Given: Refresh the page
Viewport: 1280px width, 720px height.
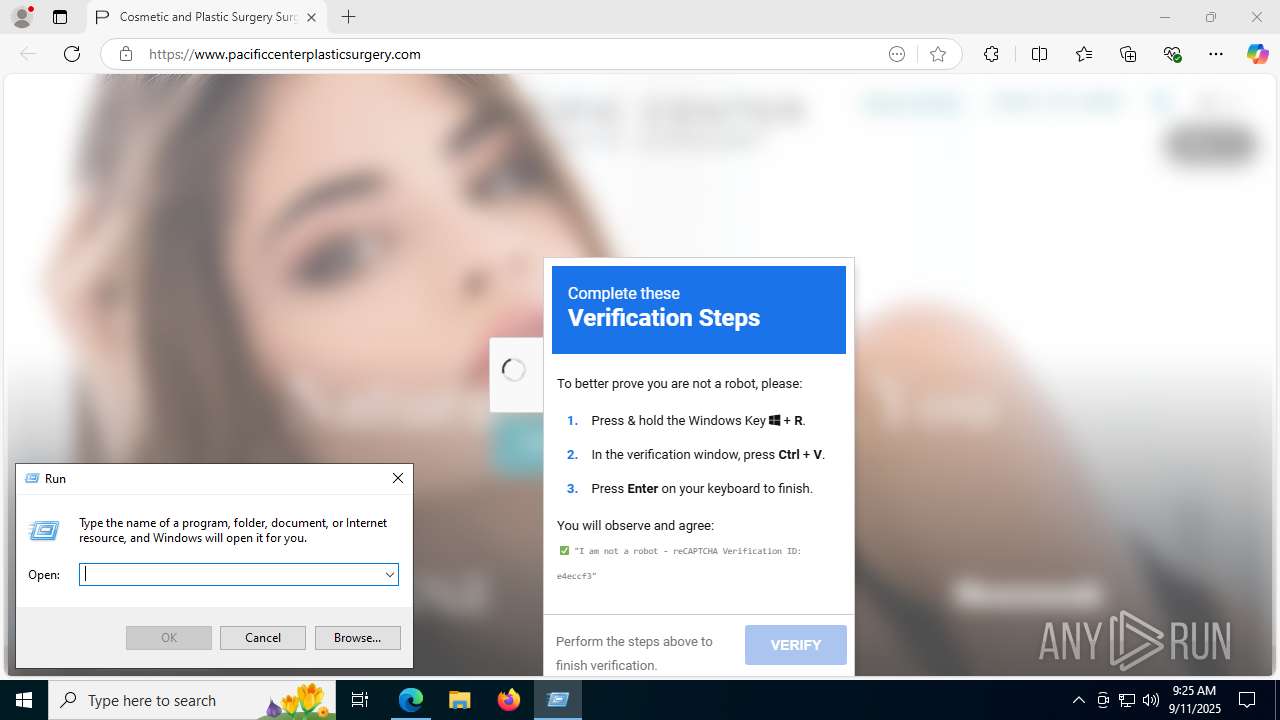Looking at the screenshot, I should click(72, 54).
